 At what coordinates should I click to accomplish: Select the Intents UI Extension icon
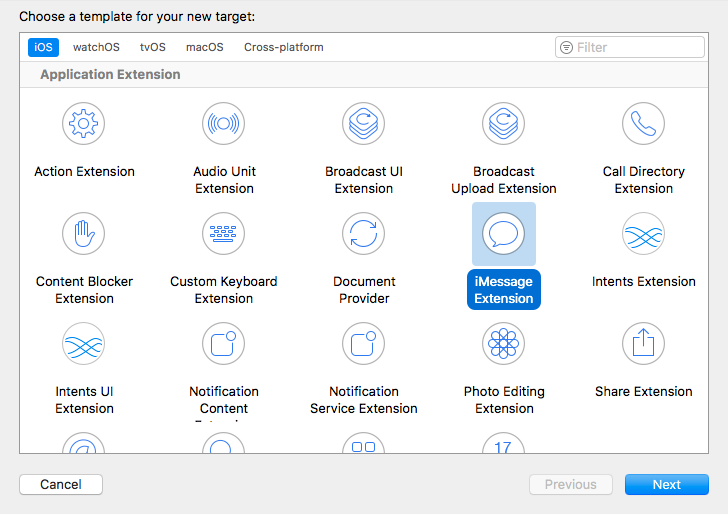[x=84, y=345]
